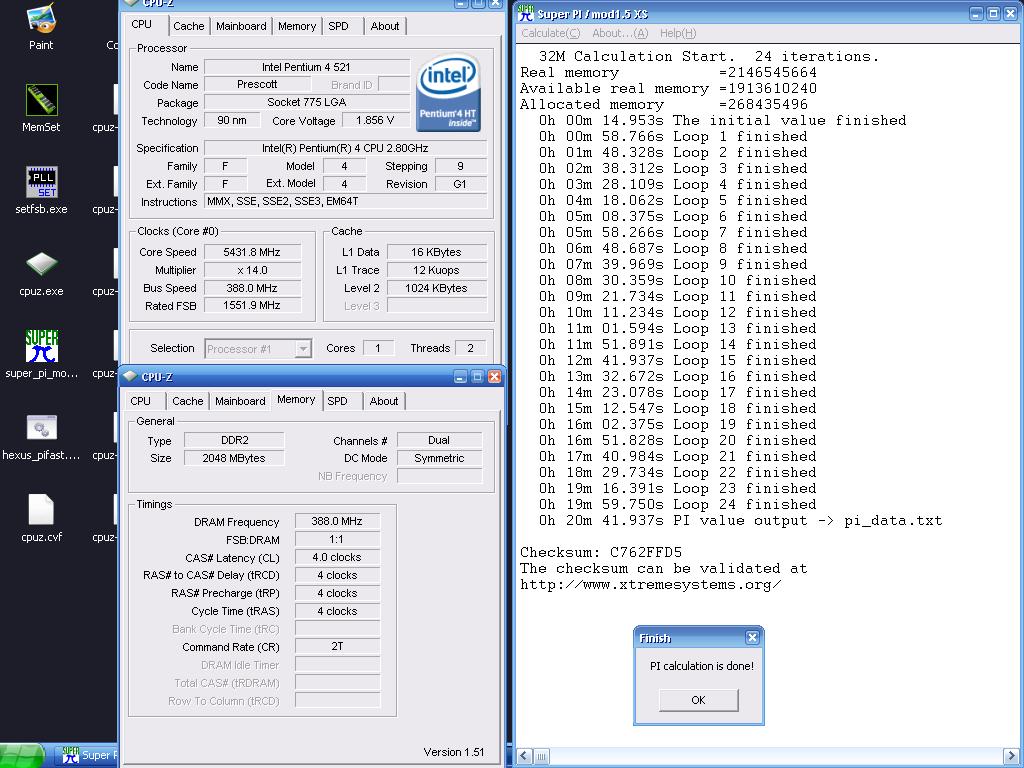Click the FSB:DRAM 1:1 value
The width and height of the screenshot is (1024, 768).
[x=337, y=539]
